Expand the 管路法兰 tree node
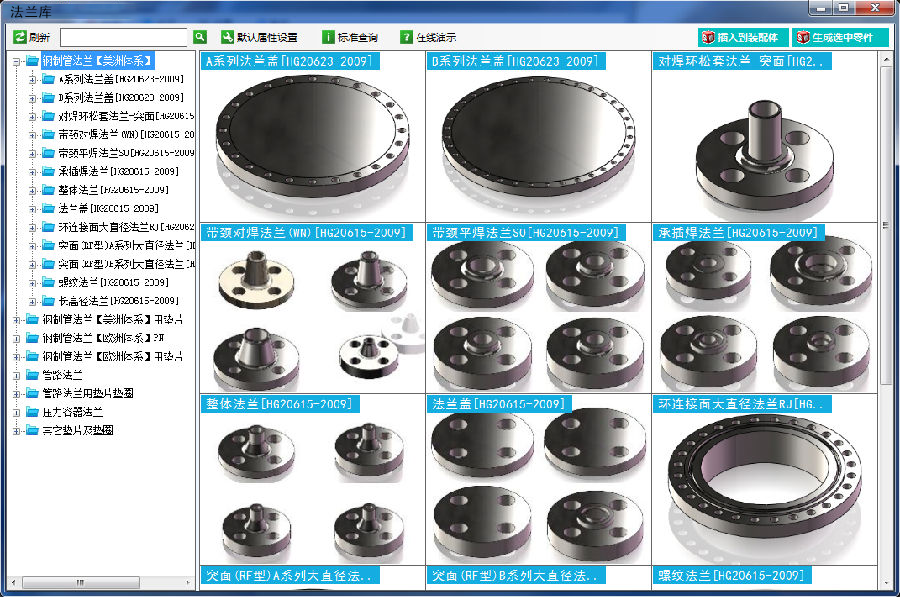 coord(17,375)
